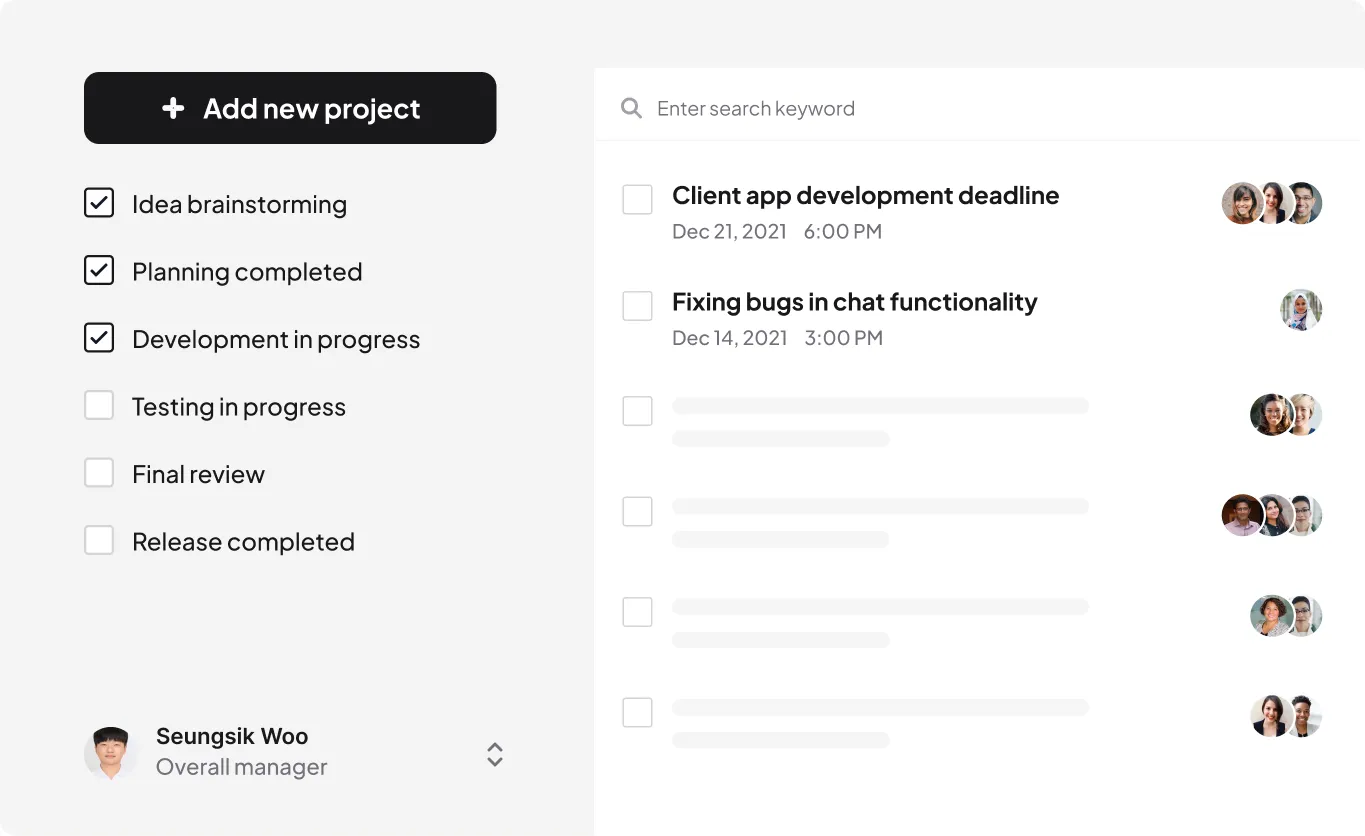
Task: Click the rightmost avatar on Client app development deadline
Action: [1301, 203]
